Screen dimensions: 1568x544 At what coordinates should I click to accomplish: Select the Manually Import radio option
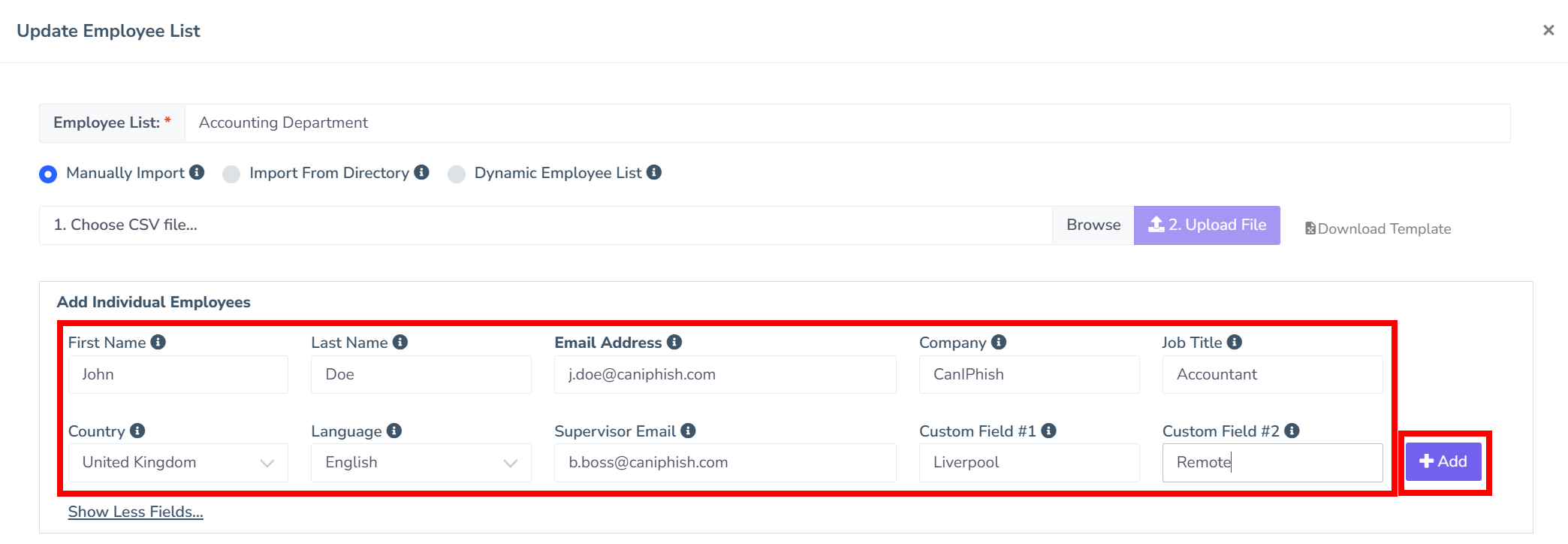pyautogui.click(x=48, y=174)
